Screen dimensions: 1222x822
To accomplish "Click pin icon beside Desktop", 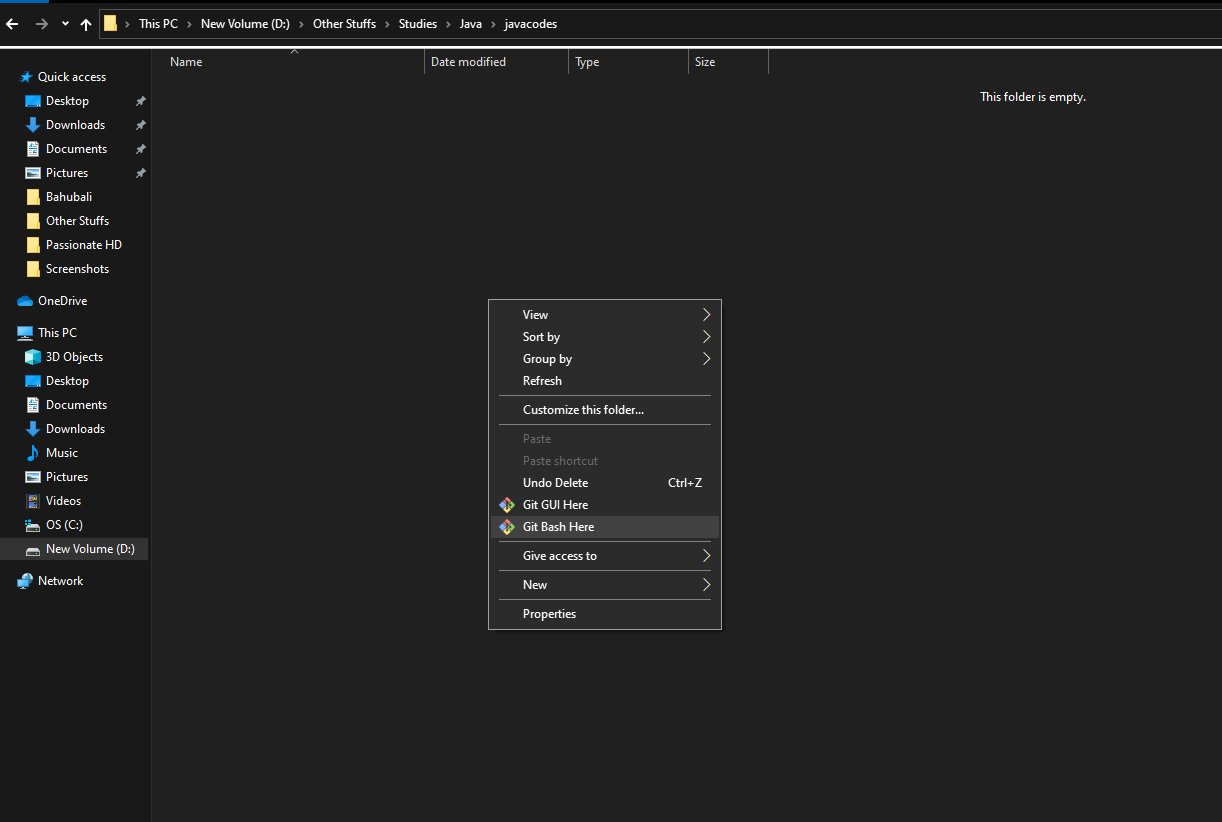I will click(141, 101).
